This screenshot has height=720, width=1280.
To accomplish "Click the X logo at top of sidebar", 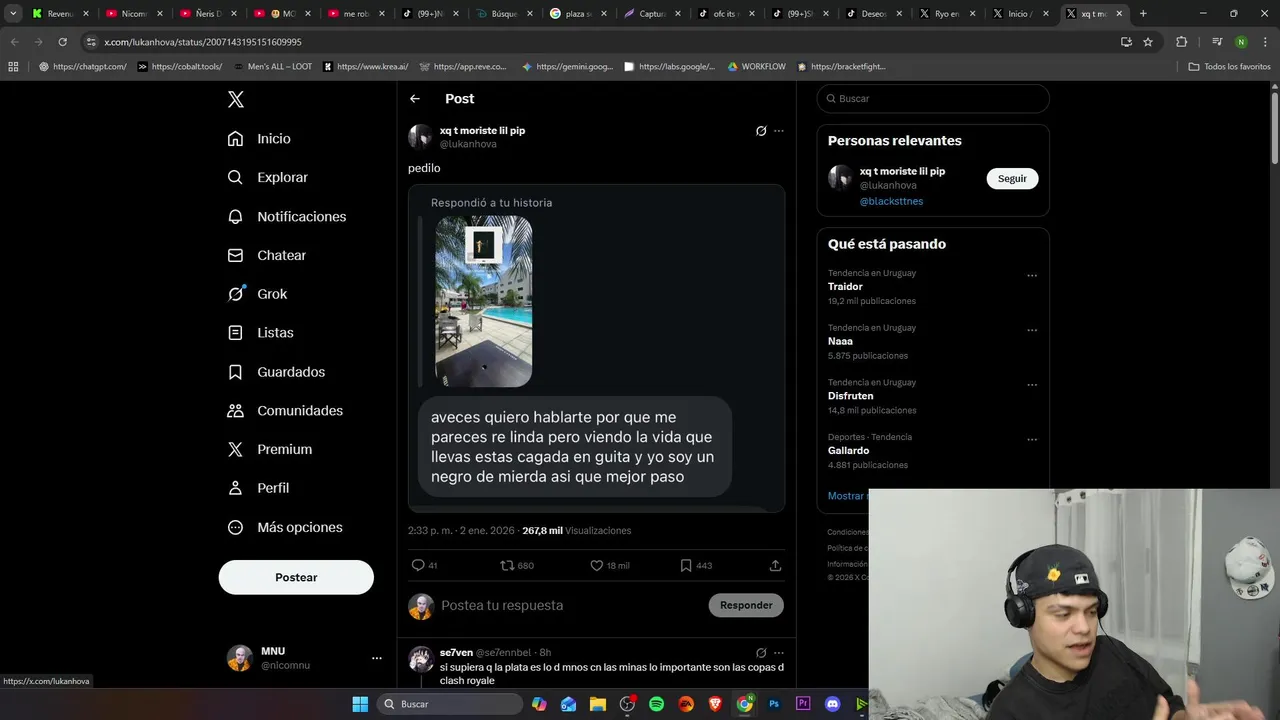I will [236, 99].
